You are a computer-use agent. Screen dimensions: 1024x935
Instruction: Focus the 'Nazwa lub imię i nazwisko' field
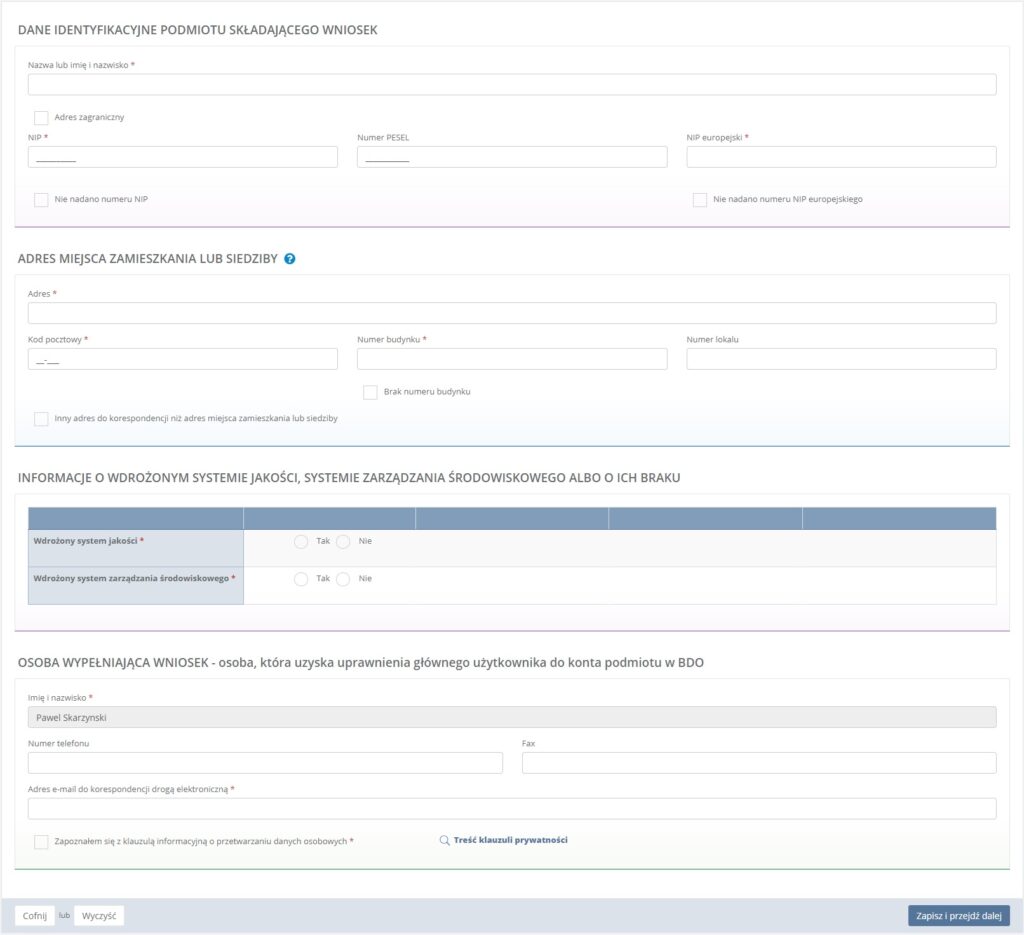click(x=512, y=85)
